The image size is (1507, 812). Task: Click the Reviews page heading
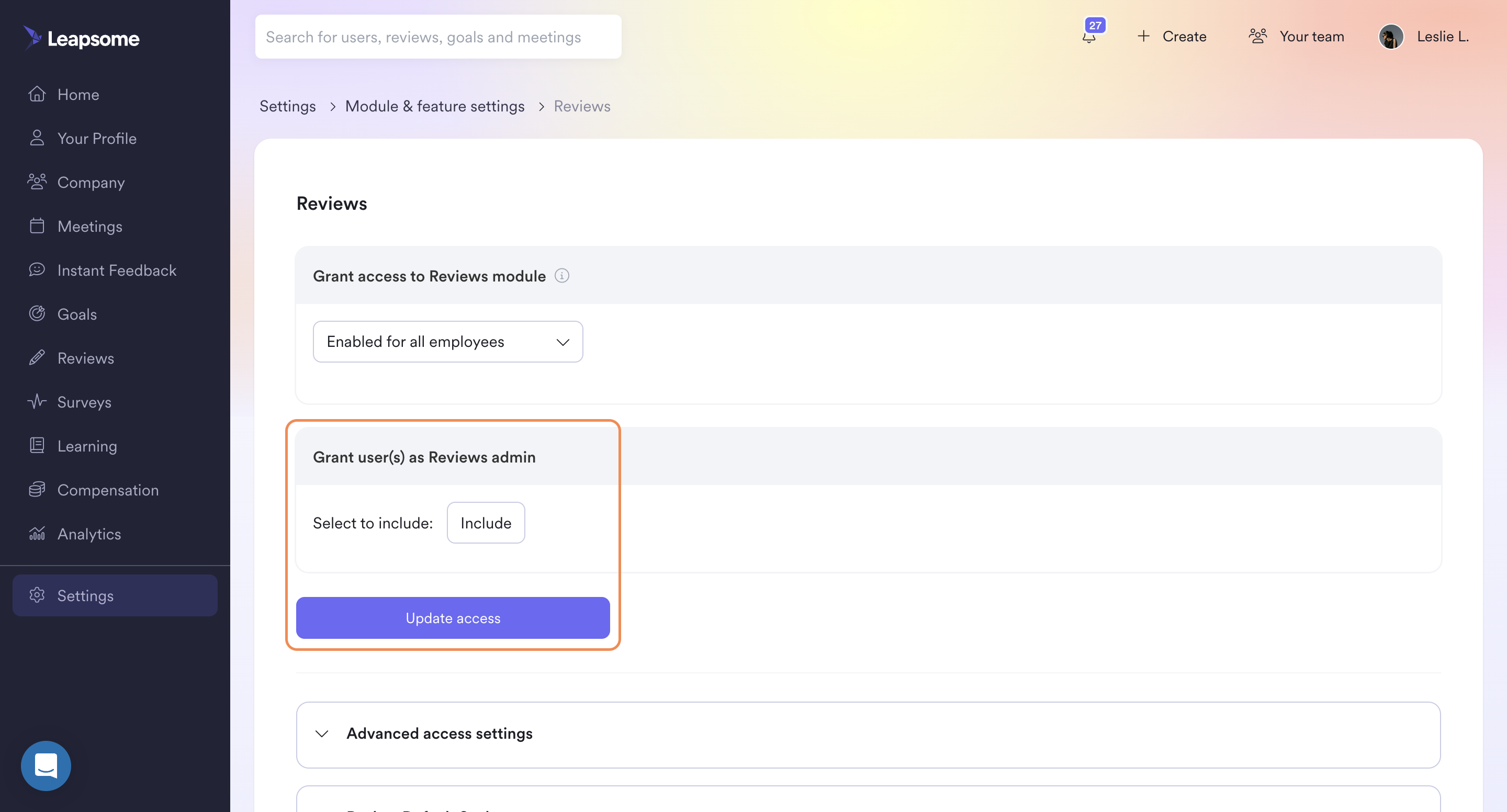tap(332, 203)
